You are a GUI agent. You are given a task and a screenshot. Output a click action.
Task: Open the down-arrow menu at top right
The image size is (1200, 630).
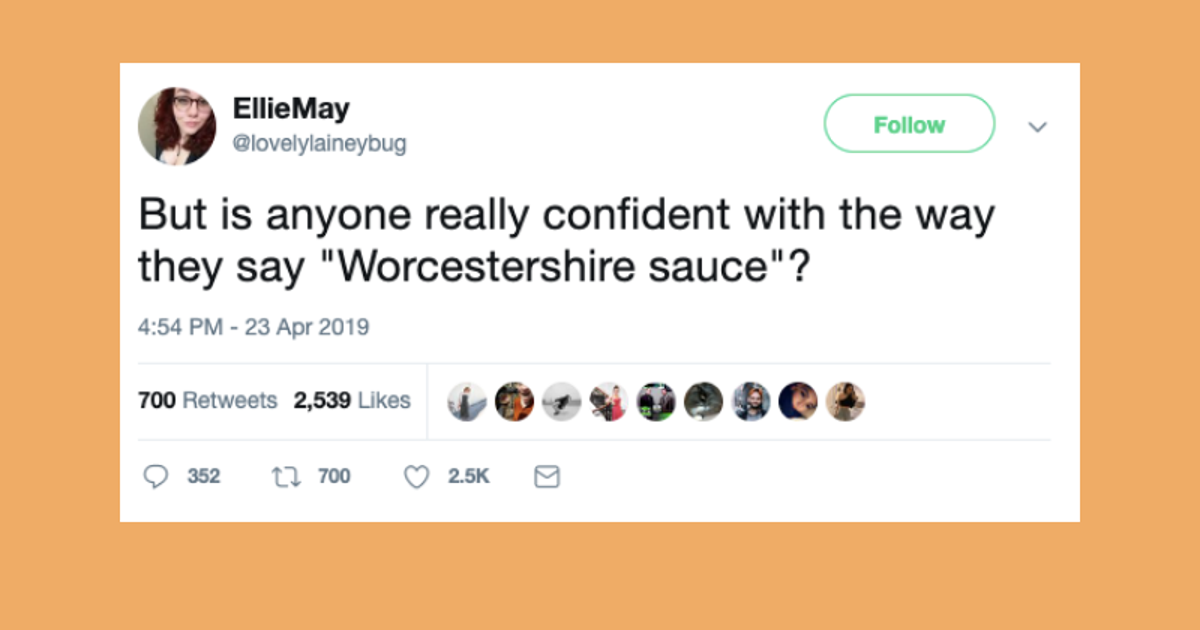pyautogui.click(x=1038, y=126)
